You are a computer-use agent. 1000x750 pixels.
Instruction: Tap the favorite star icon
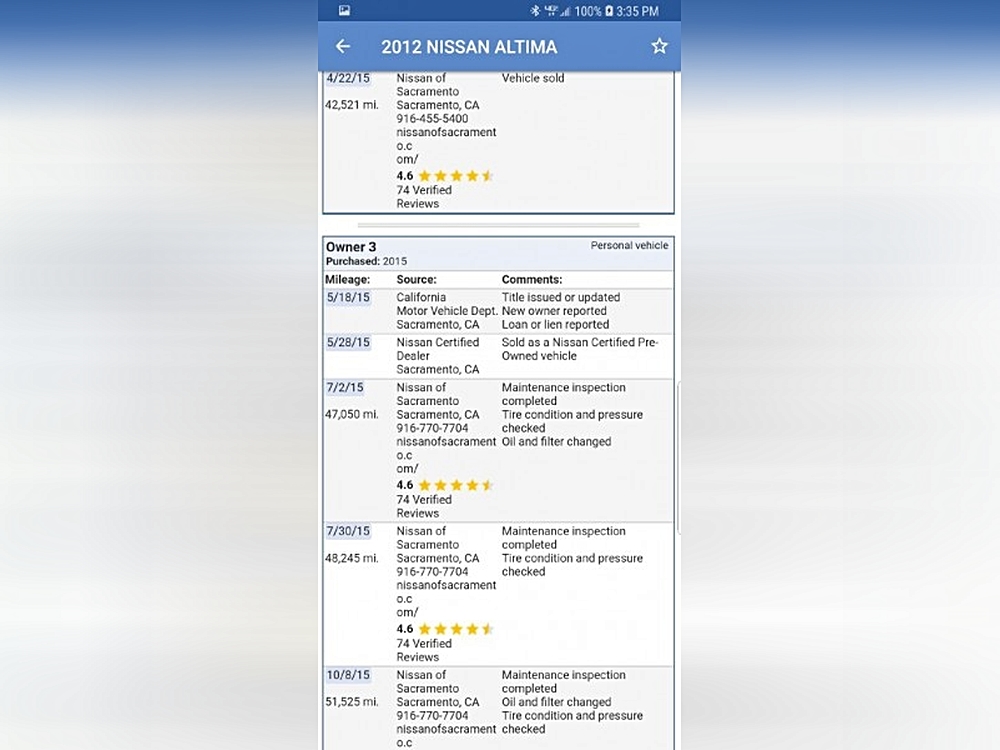click(x=659, y=46)
